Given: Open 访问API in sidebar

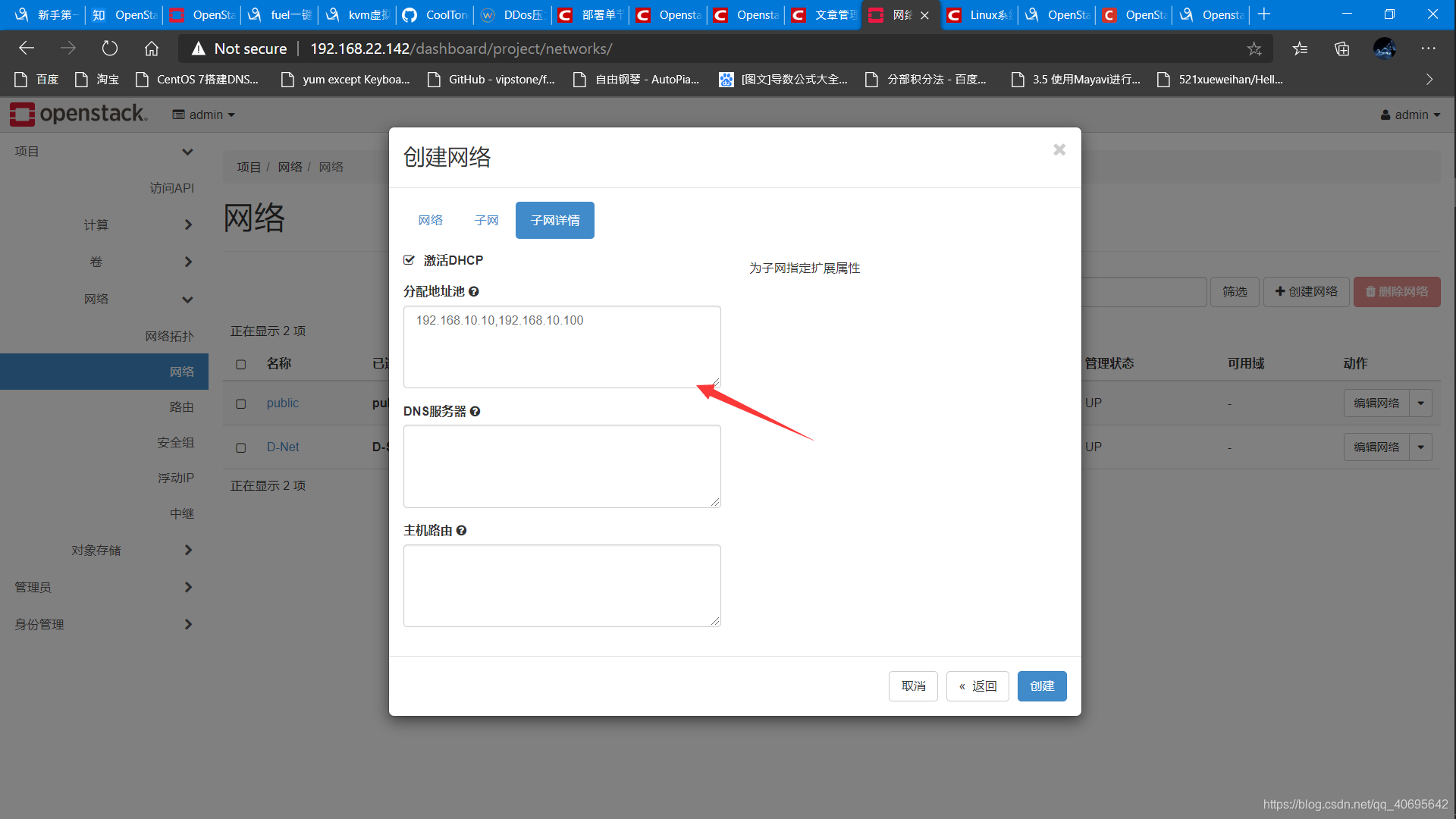Looking at the screenshot, I should (x=171, y=188).
